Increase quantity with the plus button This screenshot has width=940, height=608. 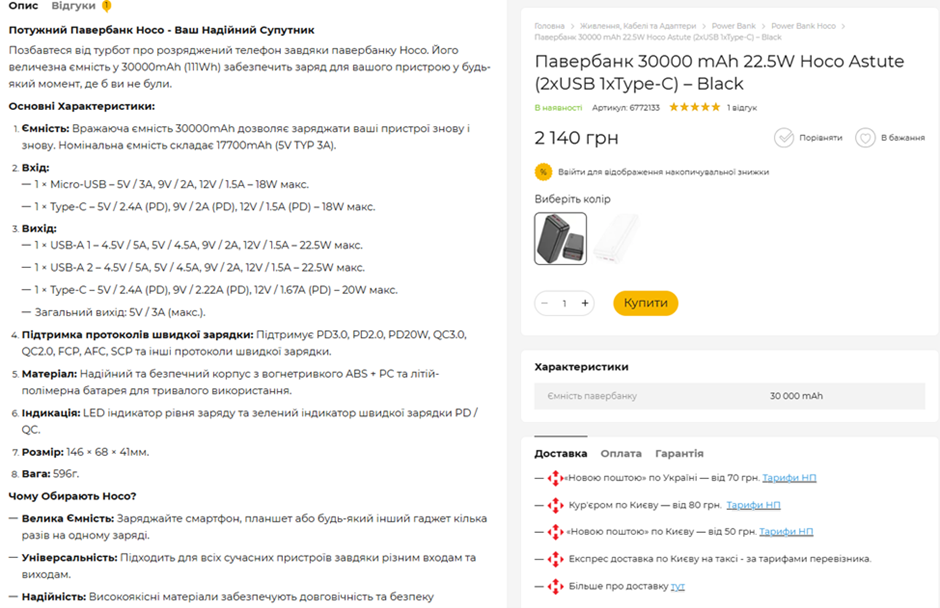click(x=585, y=303)
